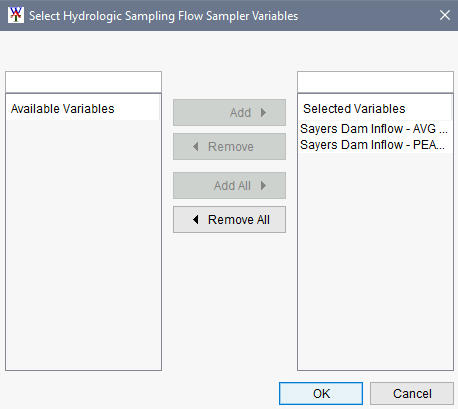This screenshot has height=409, width=458.
Task: Select Sayers Dam Inflow - AVG variable
Action: (x=375, y=129)
